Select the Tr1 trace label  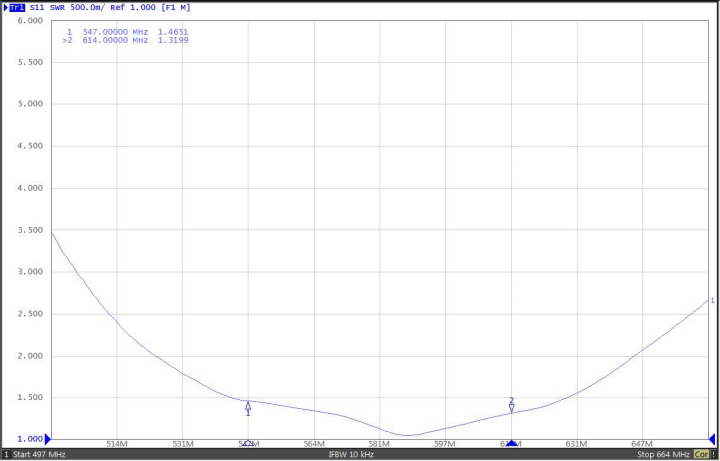point(16,7)
